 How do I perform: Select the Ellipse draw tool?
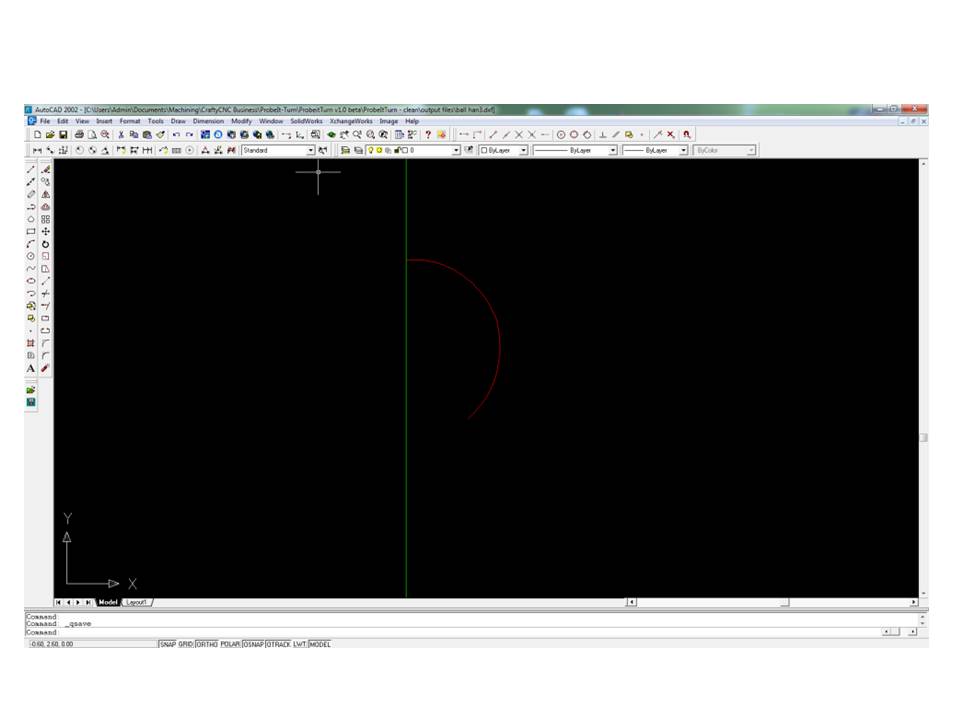(x=31, y=281)
